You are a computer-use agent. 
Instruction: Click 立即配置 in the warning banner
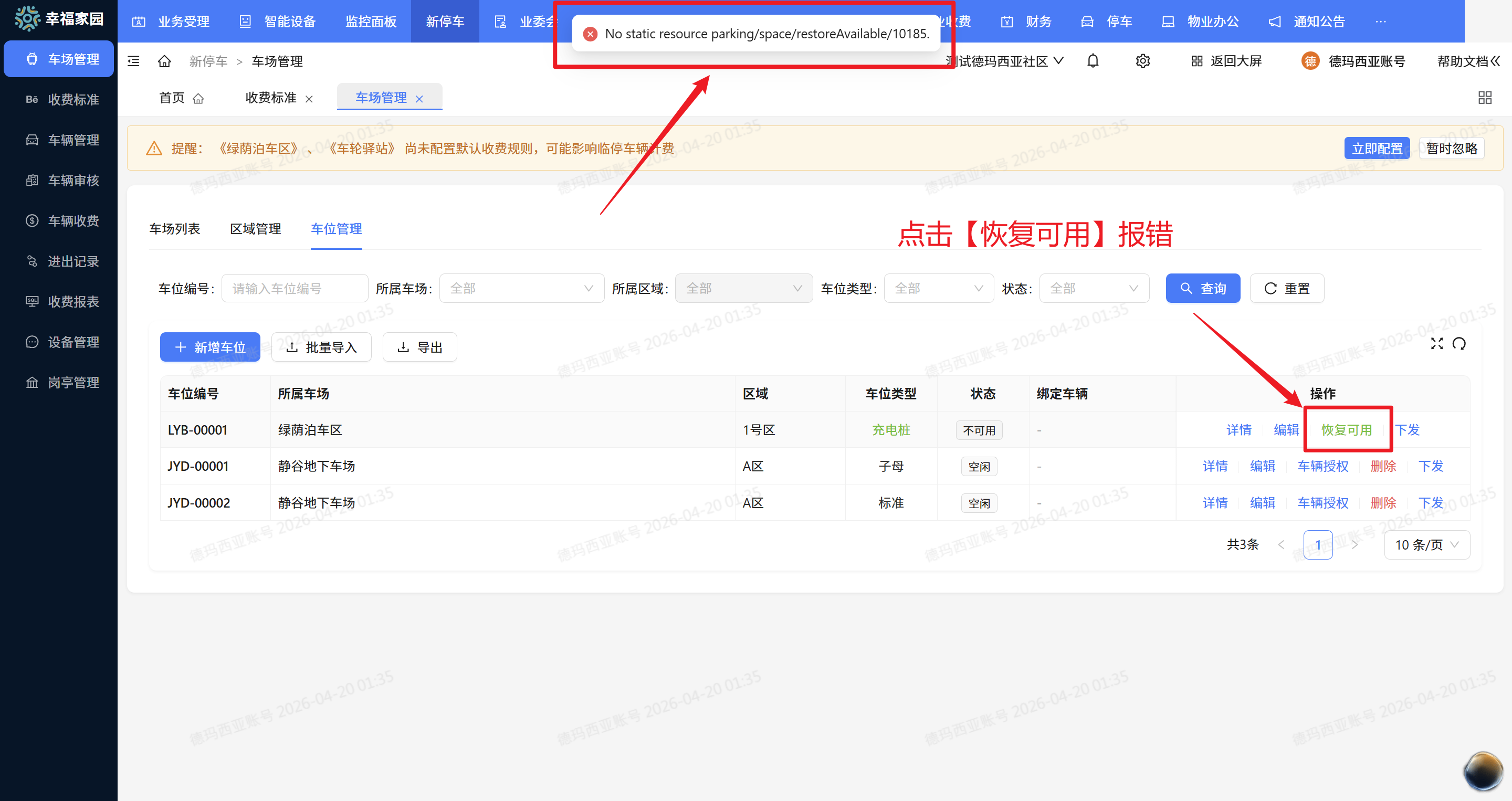pos(1377,148)
